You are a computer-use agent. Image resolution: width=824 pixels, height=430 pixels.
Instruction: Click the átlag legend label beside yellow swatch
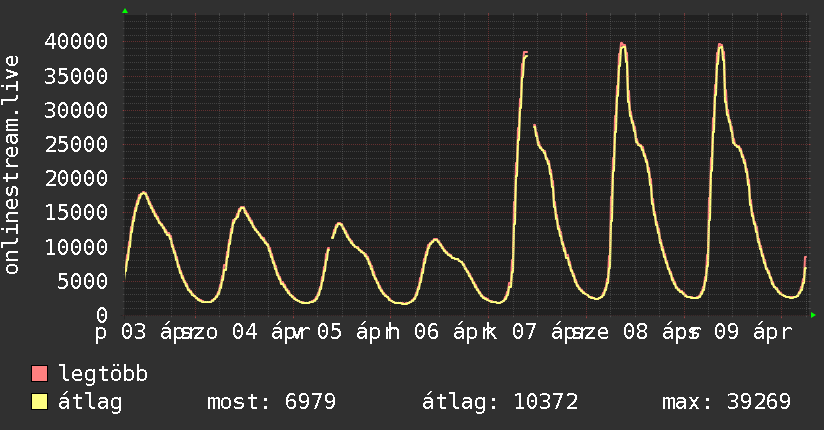click(90, 402)
